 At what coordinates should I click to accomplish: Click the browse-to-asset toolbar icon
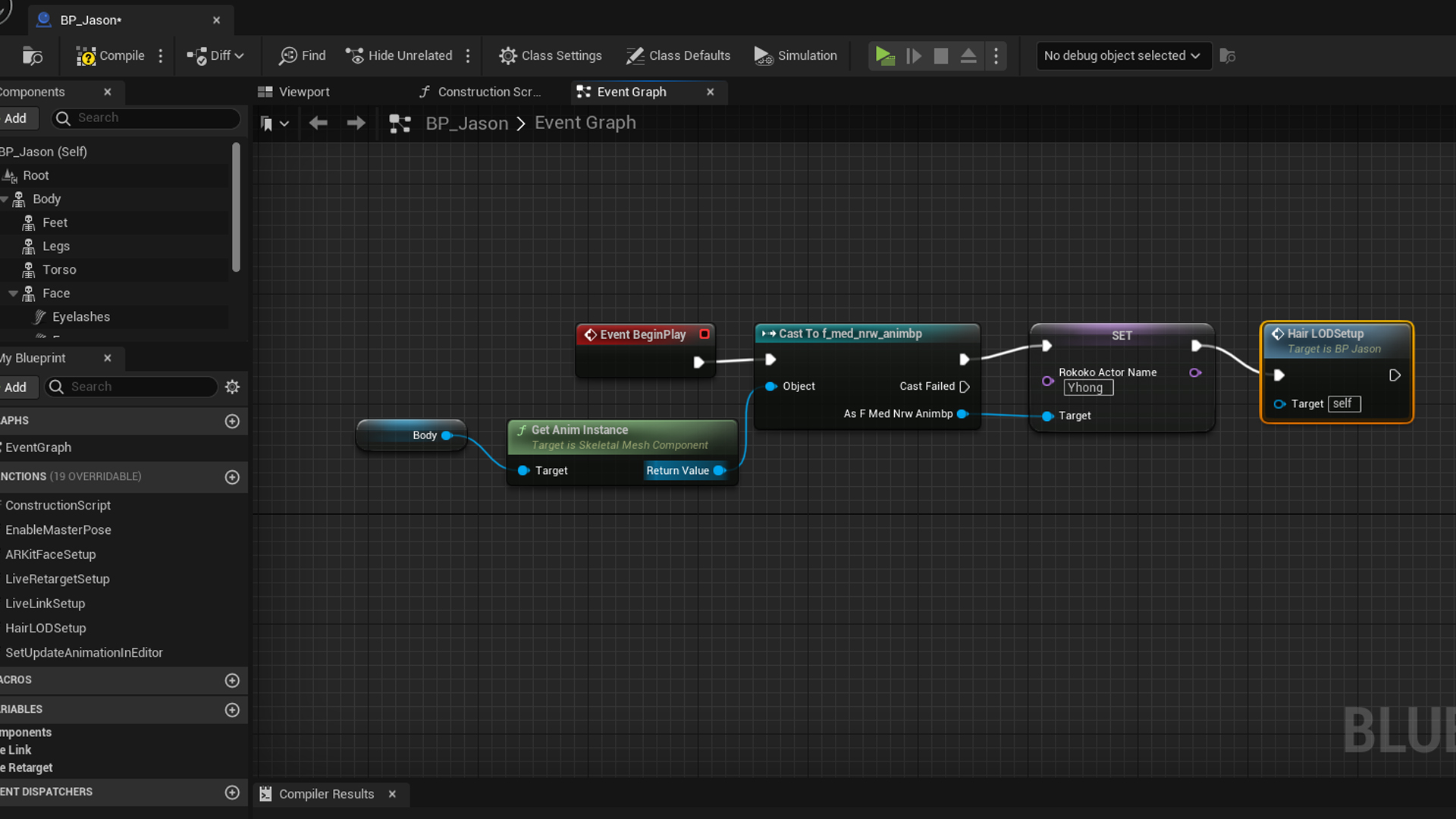pos(32,55)
